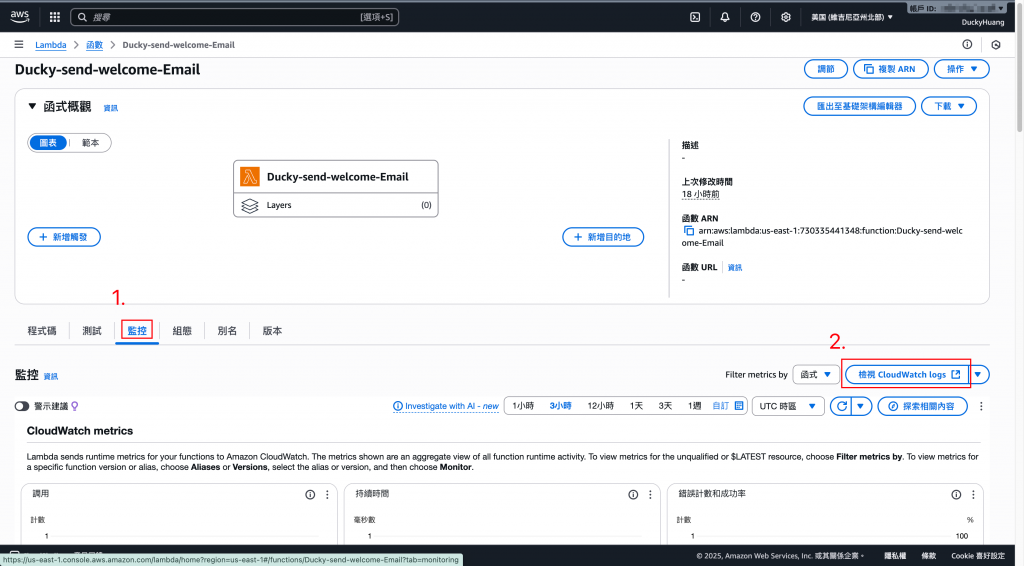Image resolution: width=1024 pixels, height=566 pixels.
Task: Click the Lambda icon in function box
Action: click(249, 176)
